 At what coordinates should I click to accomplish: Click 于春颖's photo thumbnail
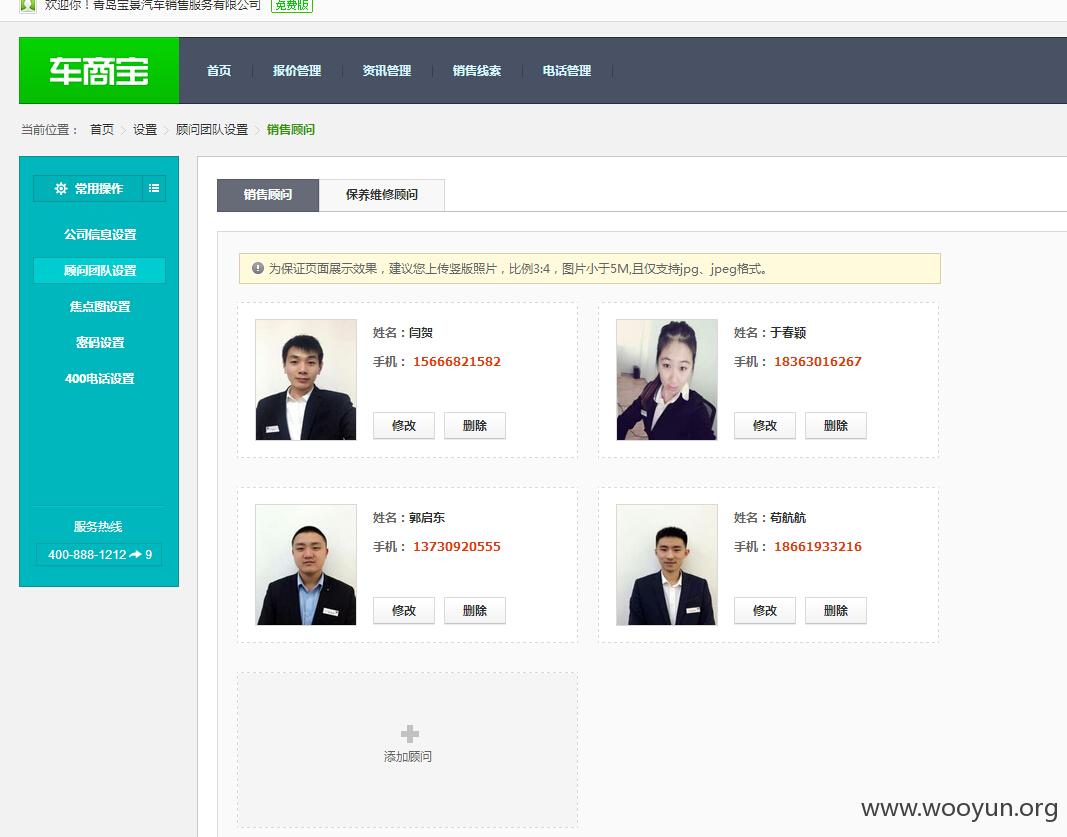pos(667,380)
